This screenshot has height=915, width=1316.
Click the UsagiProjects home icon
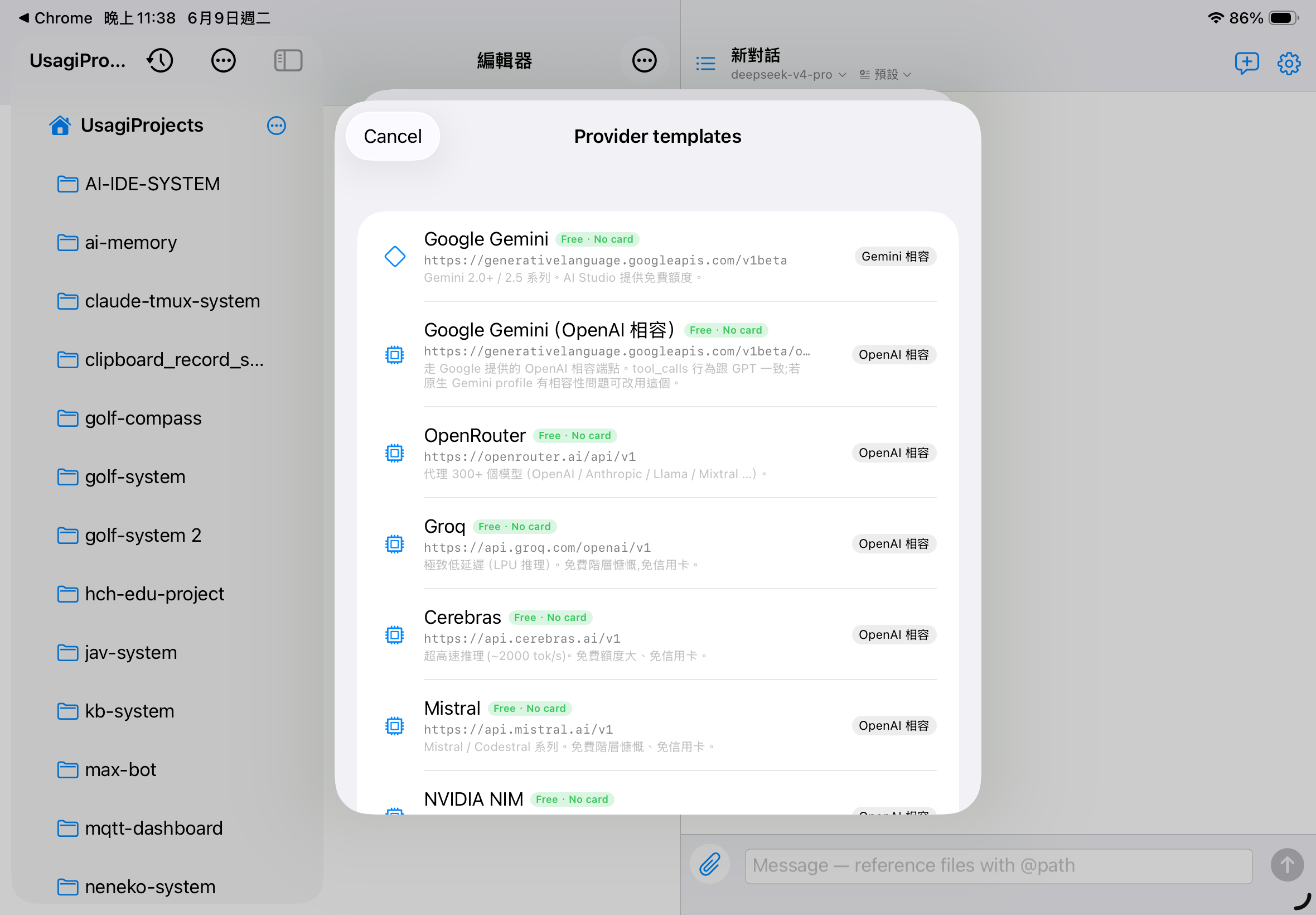(x=60, y=125)
